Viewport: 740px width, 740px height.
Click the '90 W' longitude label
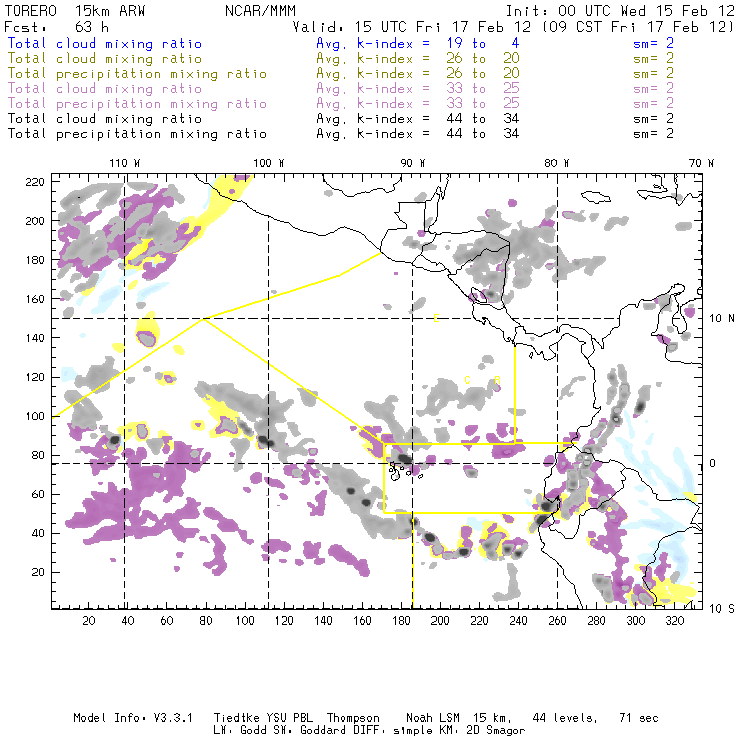(x=412, y=163)
